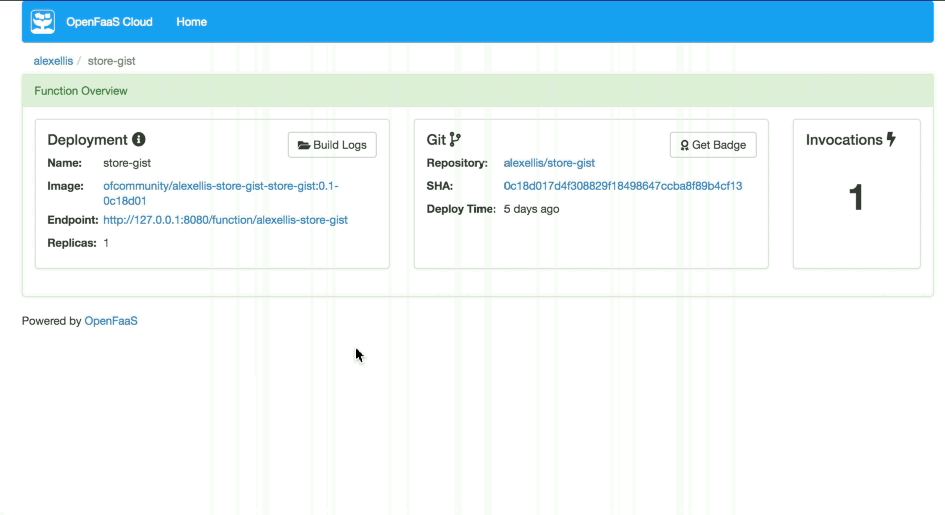Click the invocations count number 1

856,197
